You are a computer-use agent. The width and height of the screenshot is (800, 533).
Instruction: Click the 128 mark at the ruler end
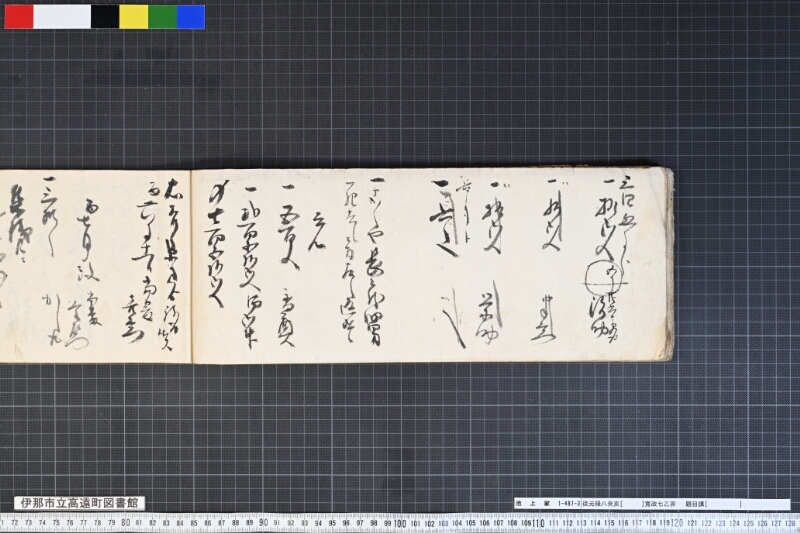coord(790,523)
